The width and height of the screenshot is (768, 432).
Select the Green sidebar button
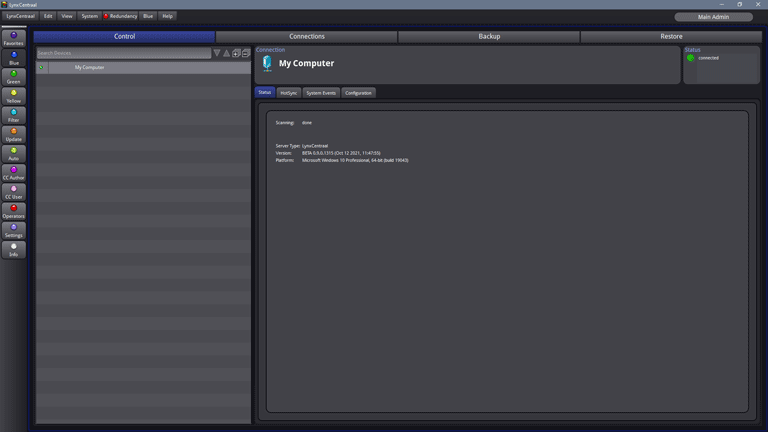pos(13,77)
